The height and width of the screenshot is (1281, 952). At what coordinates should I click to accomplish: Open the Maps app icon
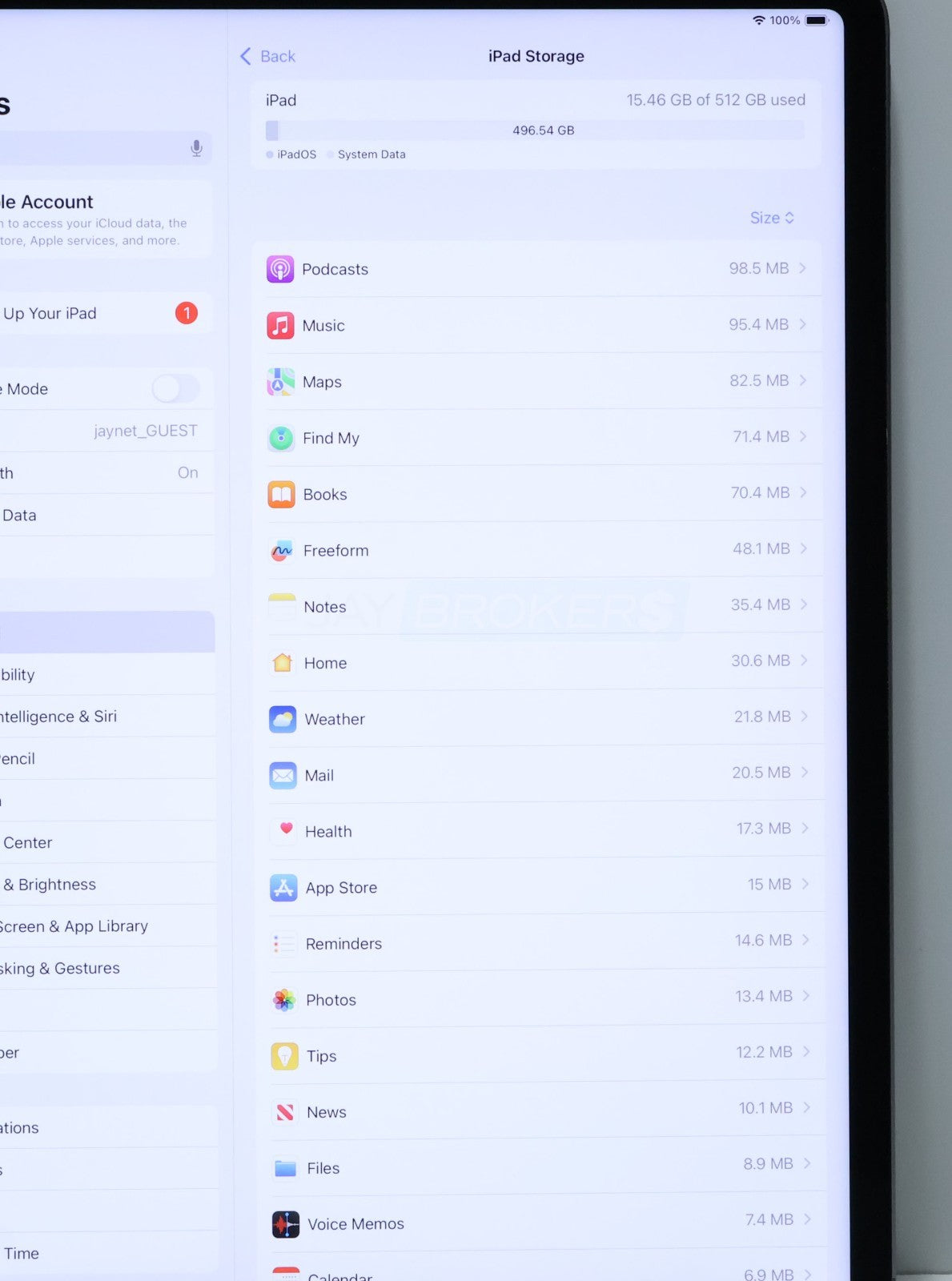(280, 382)
